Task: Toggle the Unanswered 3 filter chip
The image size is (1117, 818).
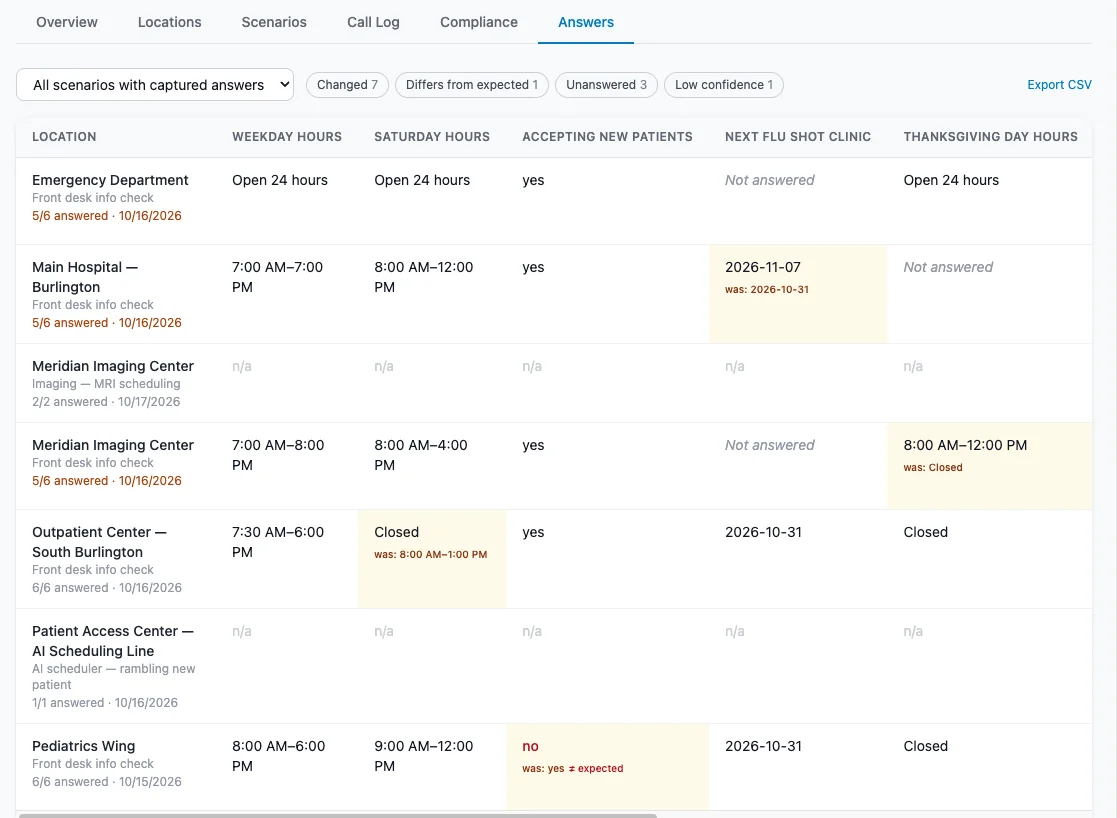Action: (606, 85)
